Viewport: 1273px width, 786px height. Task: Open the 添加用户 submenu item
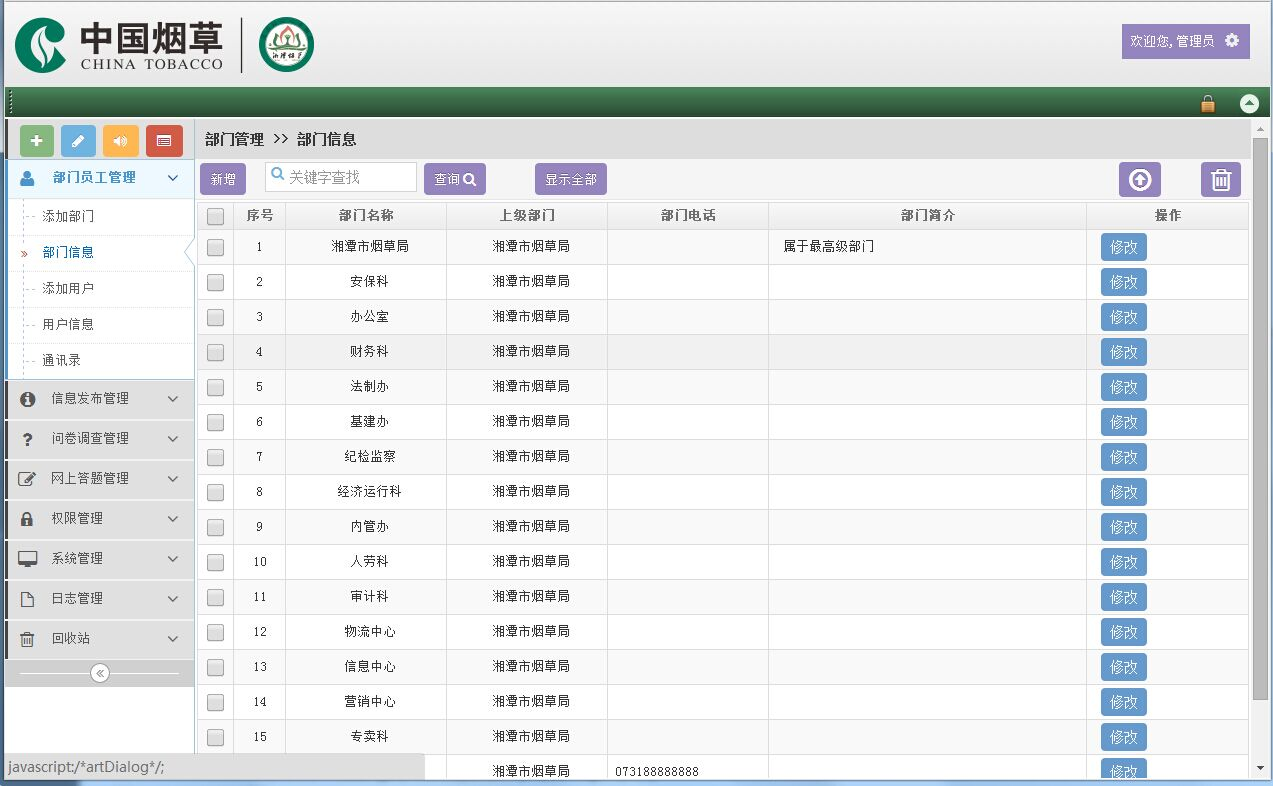click(68, 288)
